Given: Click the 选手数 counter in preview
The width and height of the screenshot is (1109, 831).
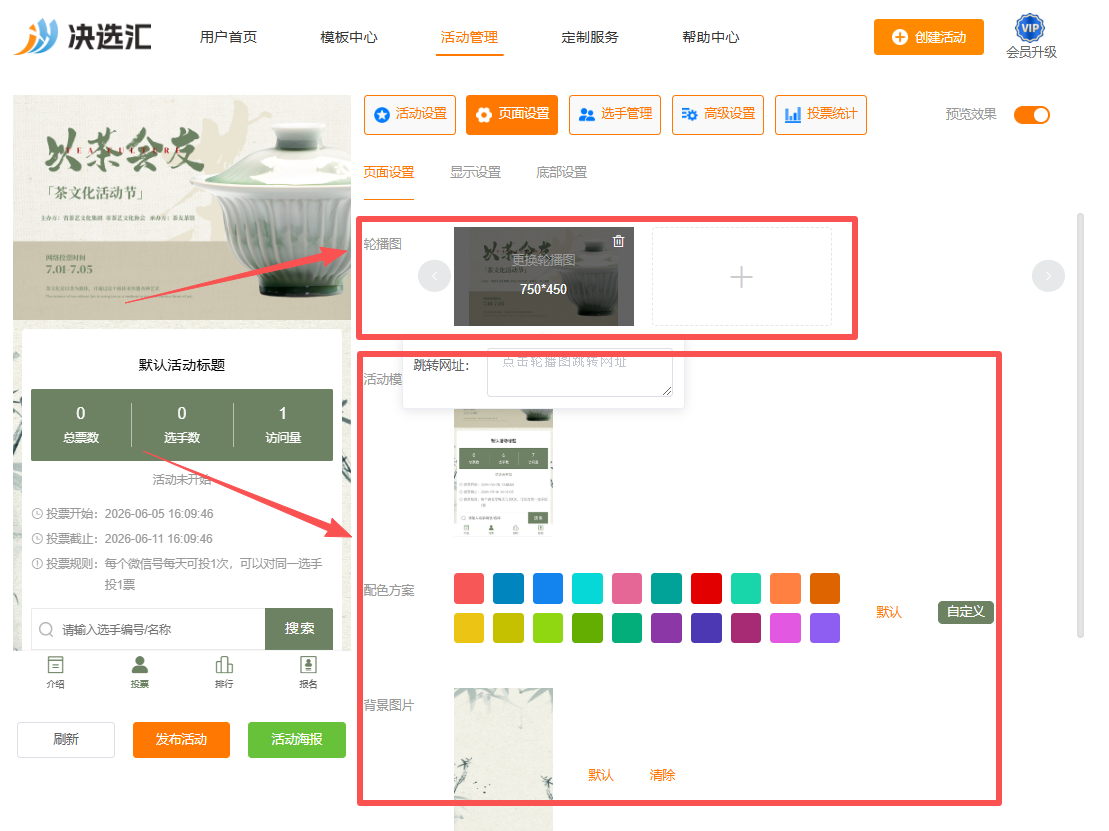Looking at the screenshot, I should tap(182, 424).
